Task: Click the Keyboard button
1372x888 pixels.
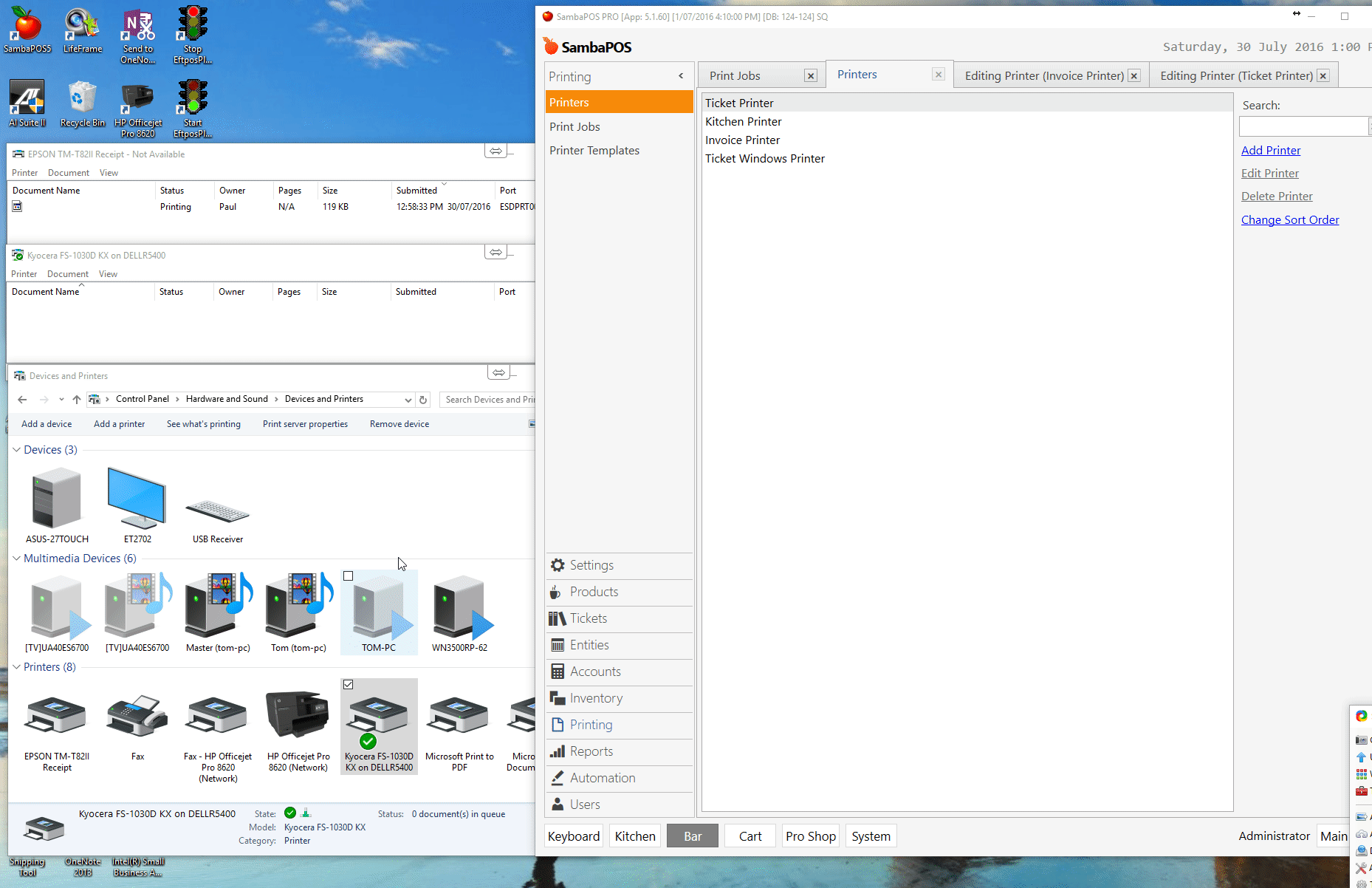Action: coord(574,836)
